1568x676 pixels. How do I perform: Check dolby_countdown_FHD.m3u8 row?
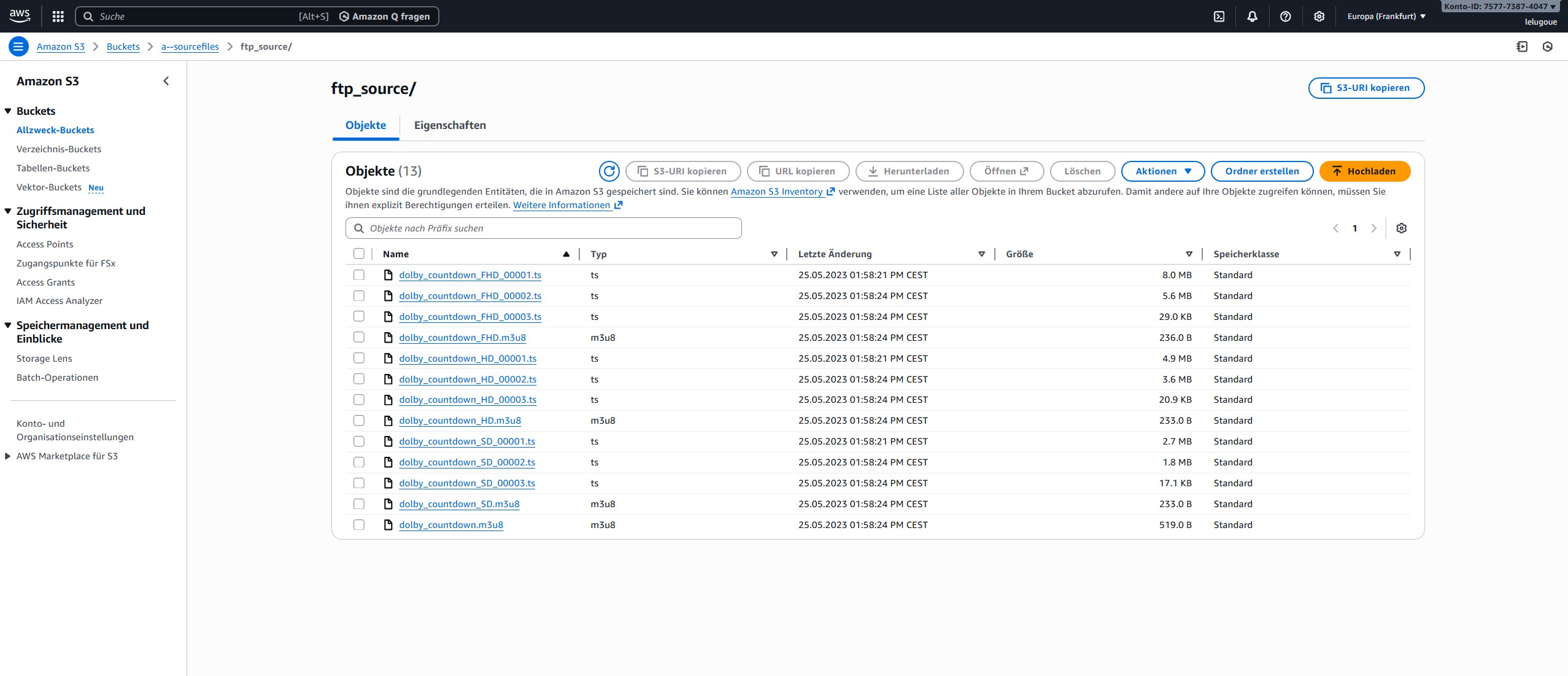click(359, 337)
